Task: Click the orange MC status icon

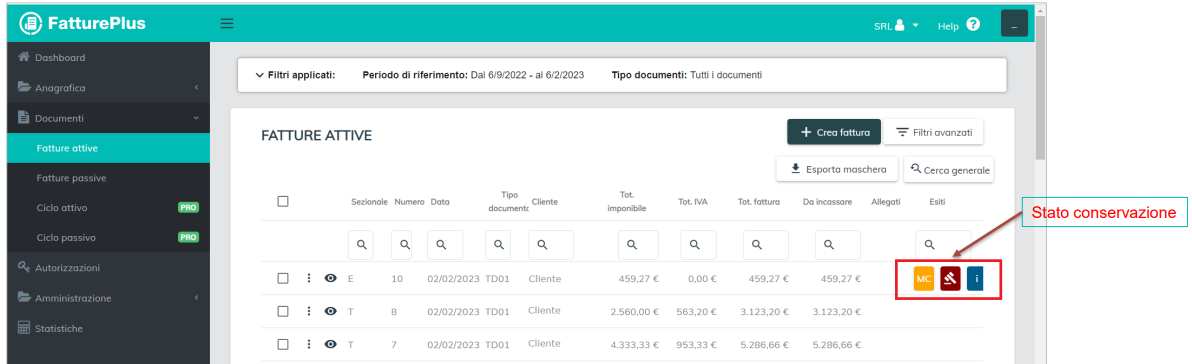Action: 924,279
